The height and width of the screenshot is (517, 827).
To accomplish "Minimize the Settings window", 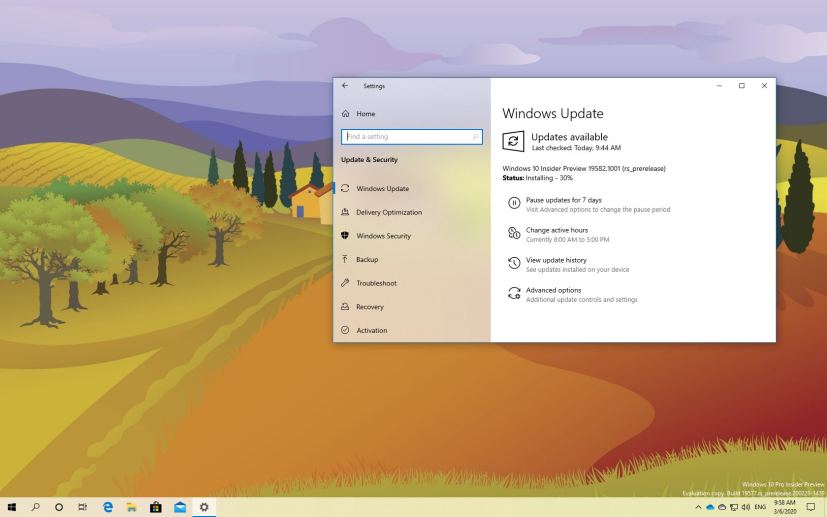I will 719,85.
